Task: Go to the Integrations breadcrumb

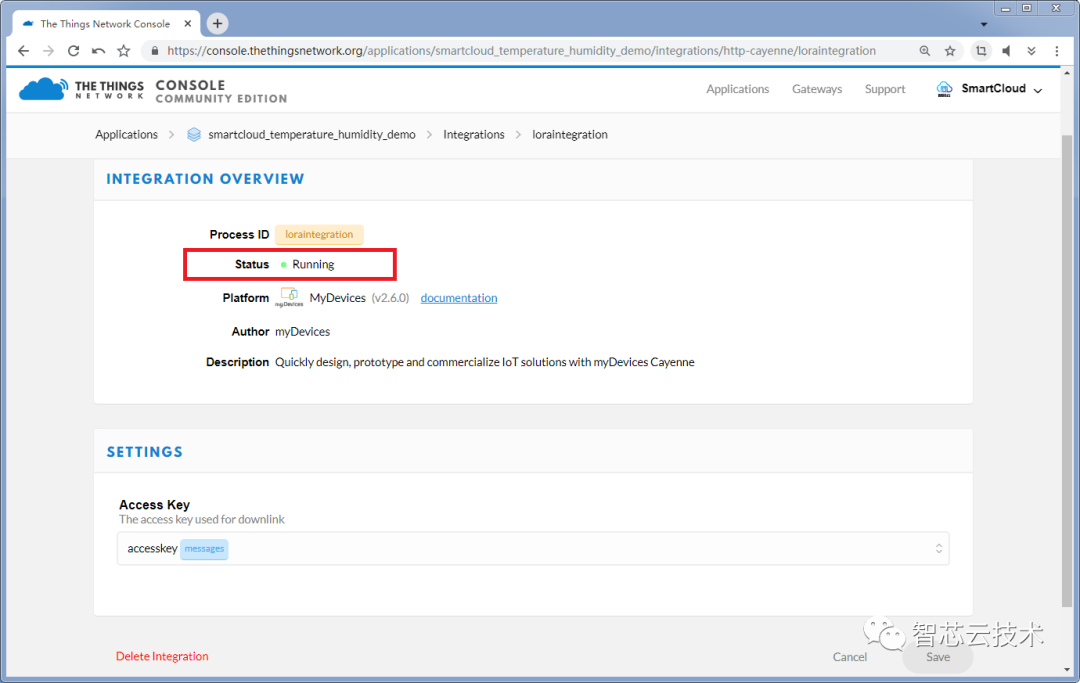Action: 473,134
